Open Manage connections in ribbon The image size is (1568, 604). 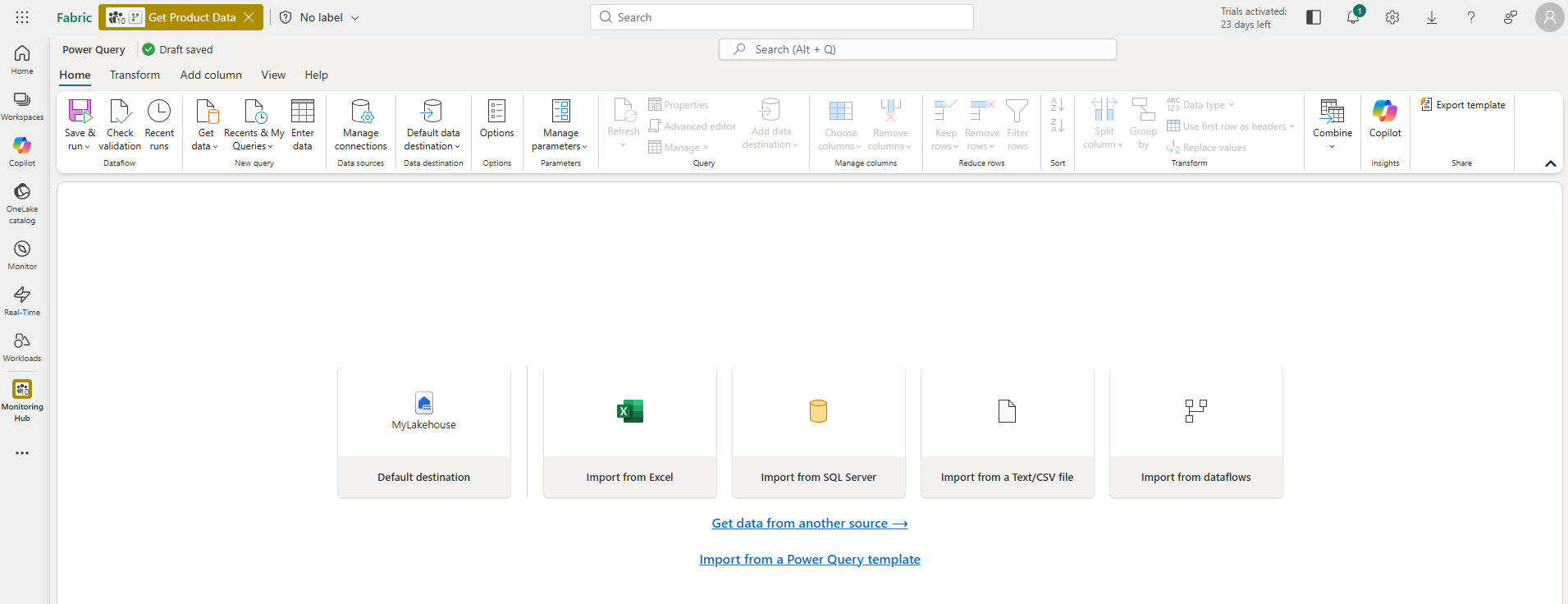[x=361, y=125]
